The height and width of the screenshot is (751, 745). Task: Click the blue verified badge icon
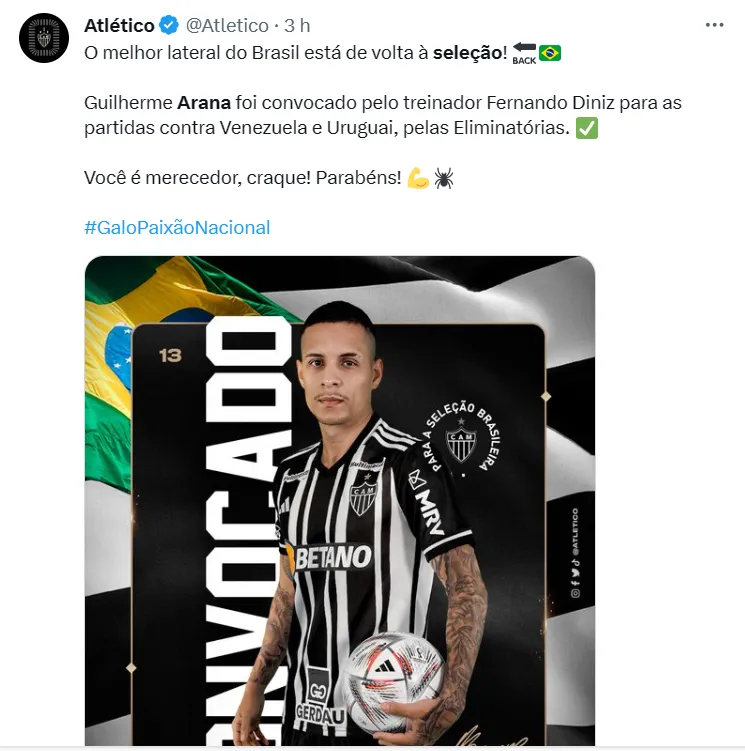169,25
